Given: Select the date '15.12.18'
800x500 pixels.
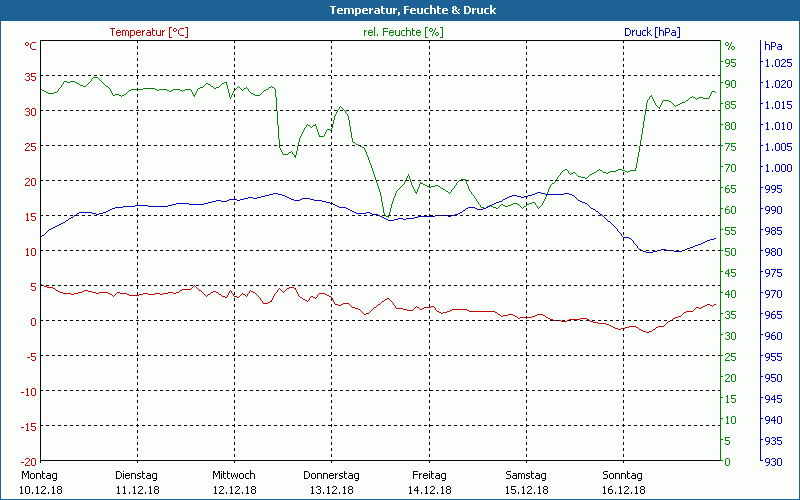Looking at the screenshot, I should pos(527,490).
